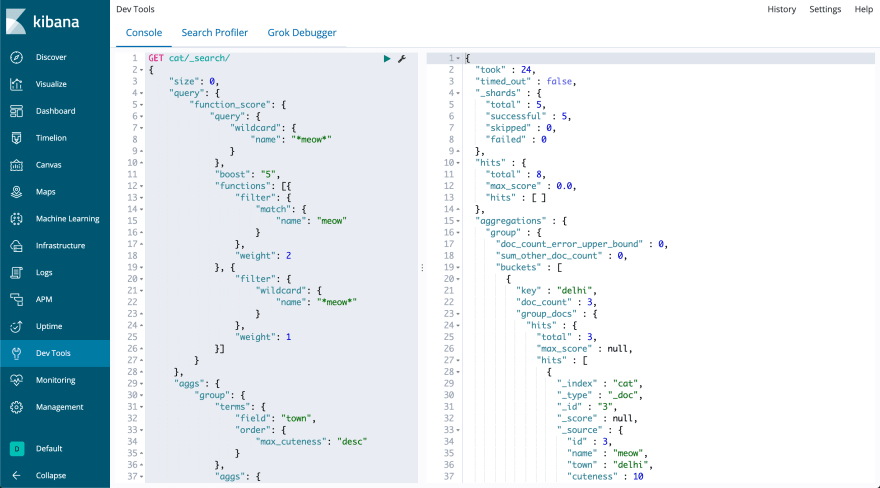The image size is (880, 488).
Task: Click "max_cuteness": "desc" line
Action: point(311,441)
